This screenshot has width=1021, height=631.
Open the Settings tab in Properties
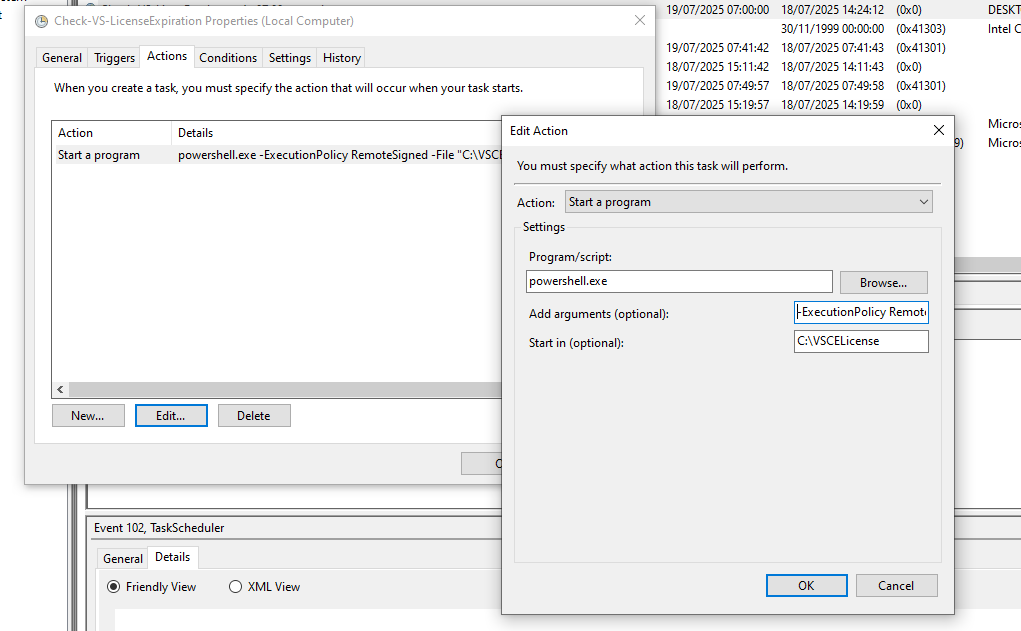click(x=290, y=58)
